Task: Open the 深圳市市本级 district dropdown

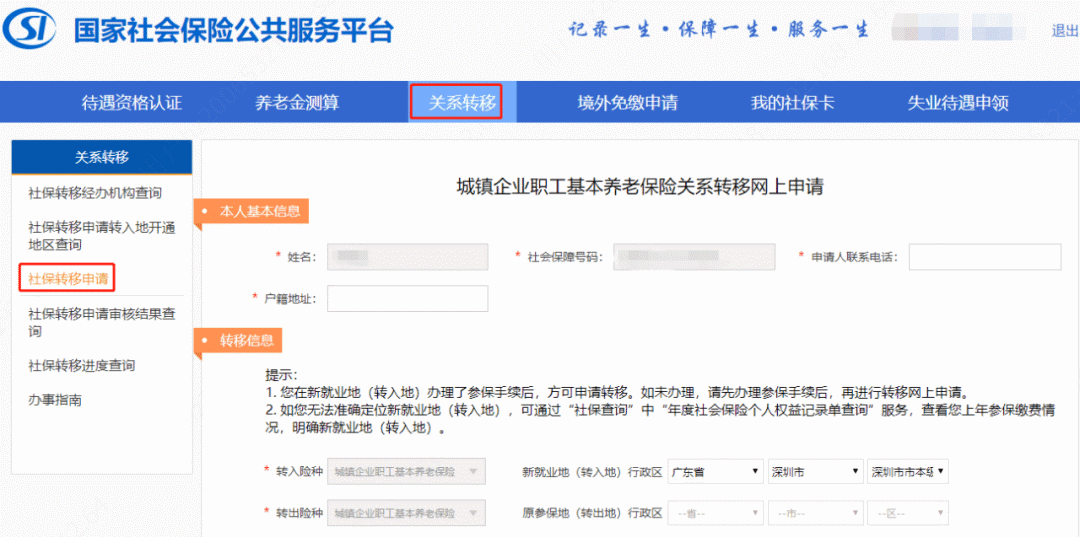Action: pyautogui.click(x=908, y=472)
